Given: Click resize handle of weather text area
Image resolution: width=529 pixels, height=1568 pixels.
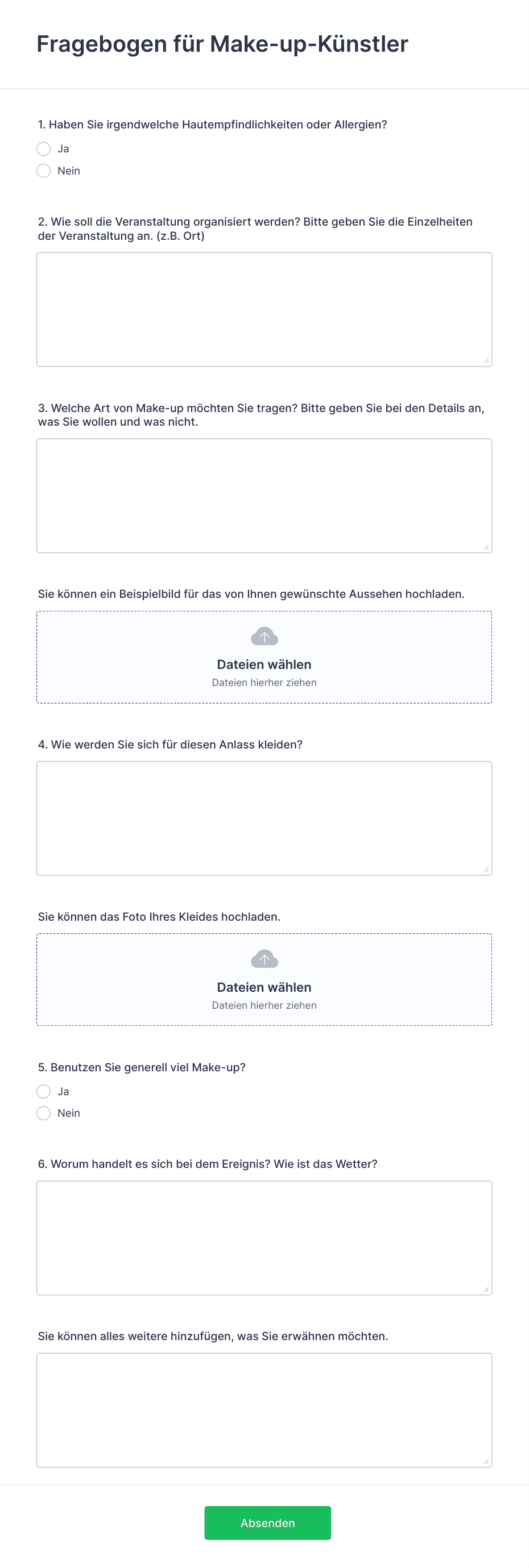Looking at the screenshot, I should coord(486,1289).
